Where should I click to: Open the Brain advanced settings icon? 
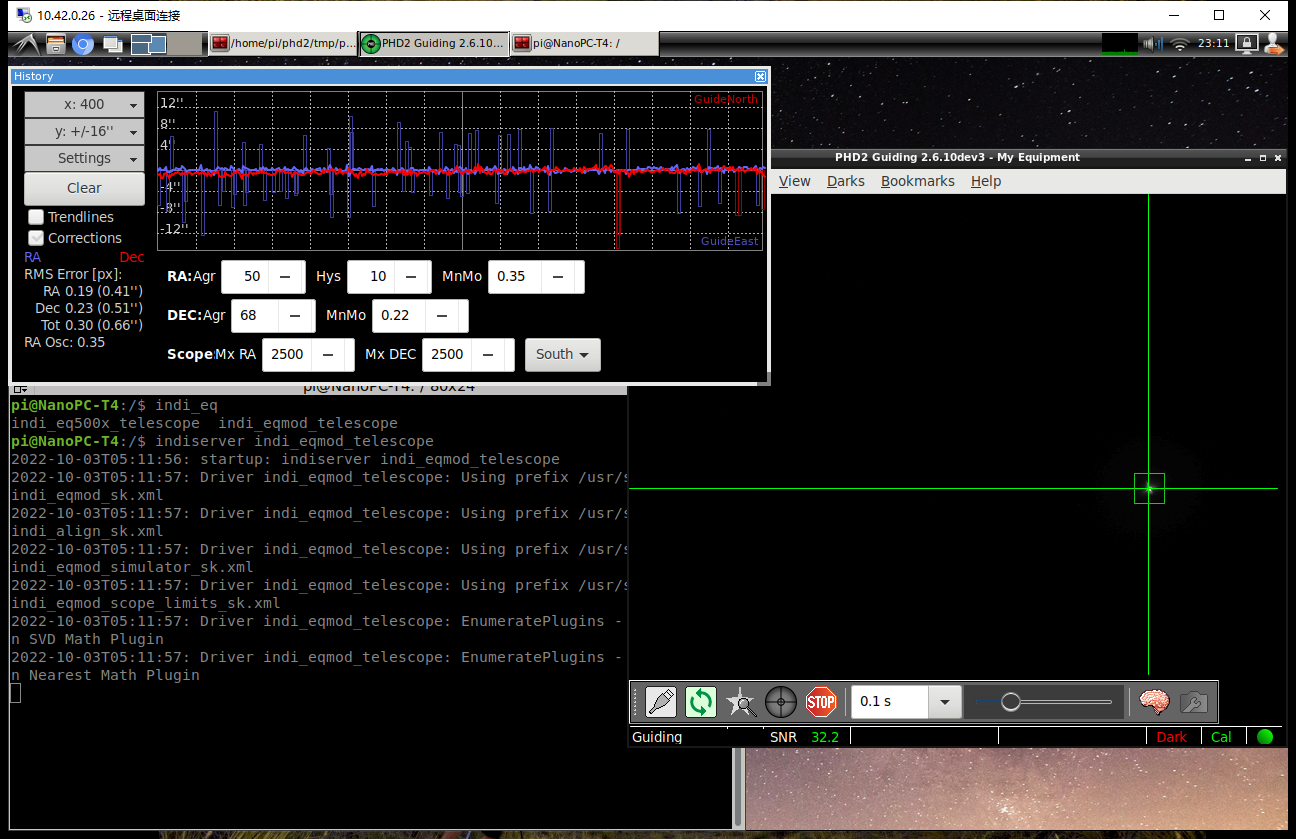click(1155, 702)
